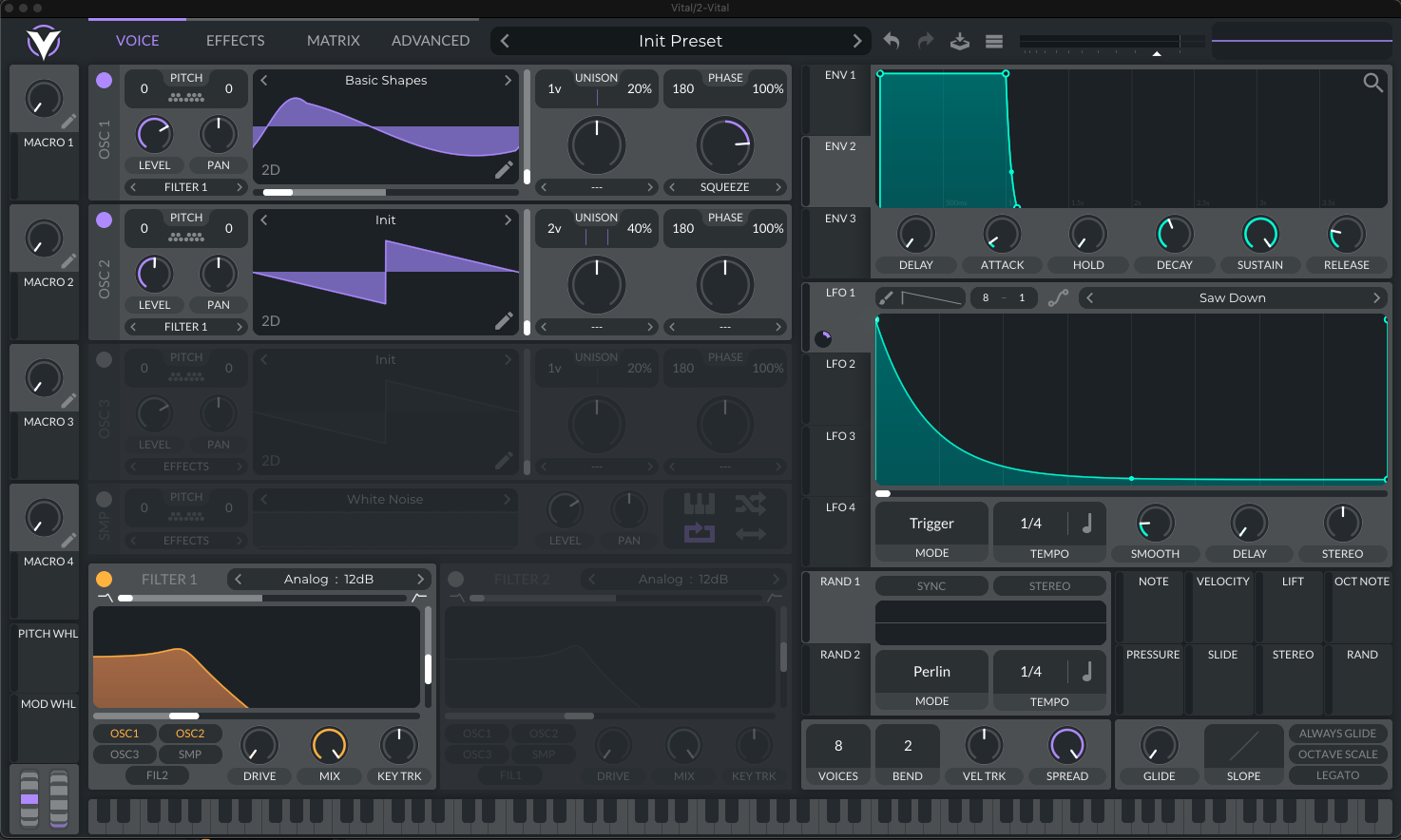Click the Filter 1 high-cut shape icon
The height and width of the screenshot is (840, 1401).
pos(419,598)
